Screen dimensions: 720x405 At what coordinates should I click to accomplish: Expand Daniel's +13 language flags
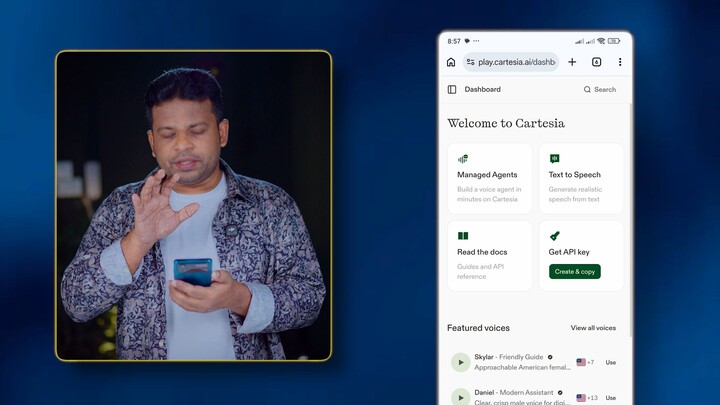coord(587,398)
